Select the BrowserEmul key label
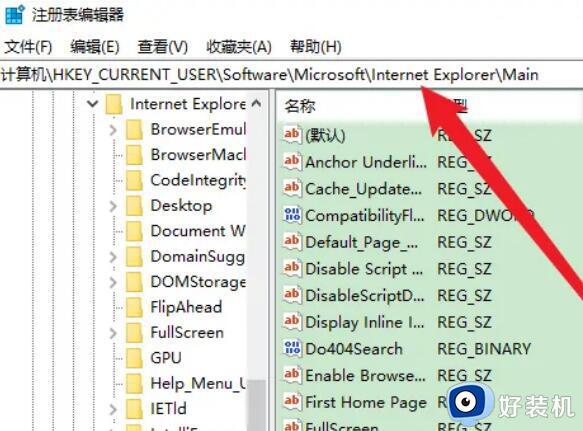Screen dimensions: 583x431 point(198,130)
